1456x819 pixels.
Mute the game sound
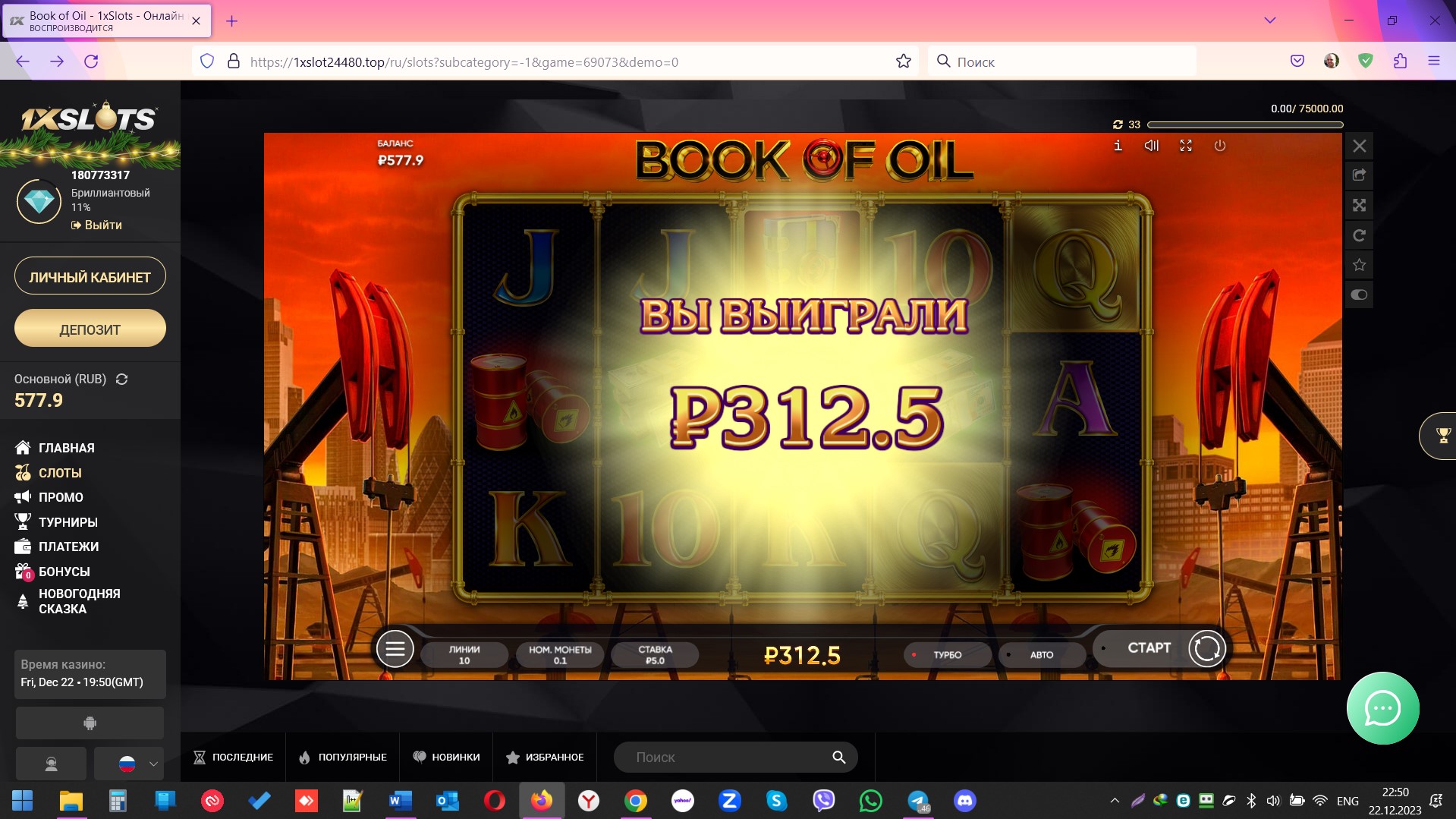(x=1151, y=146)
